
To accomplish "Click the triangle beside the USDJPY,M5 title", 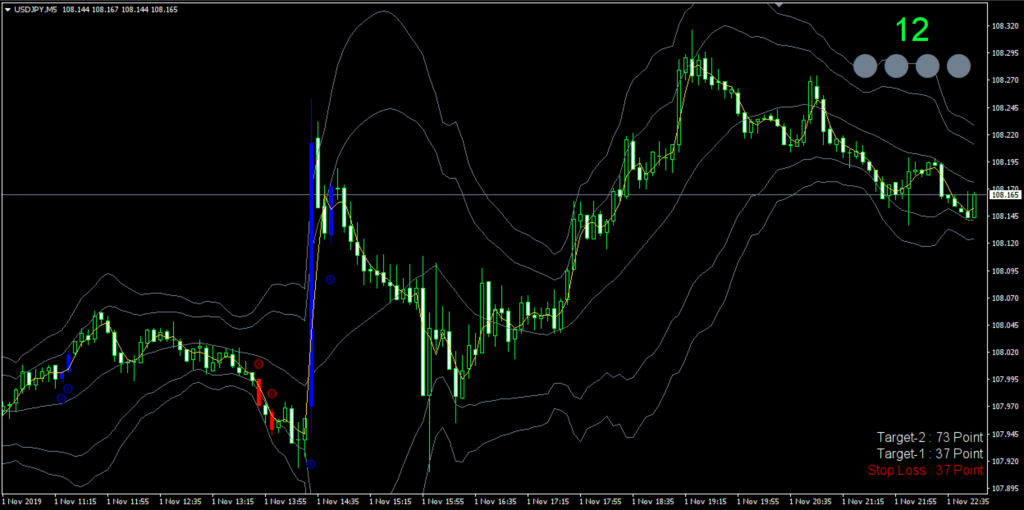I will tap(6, 9).
